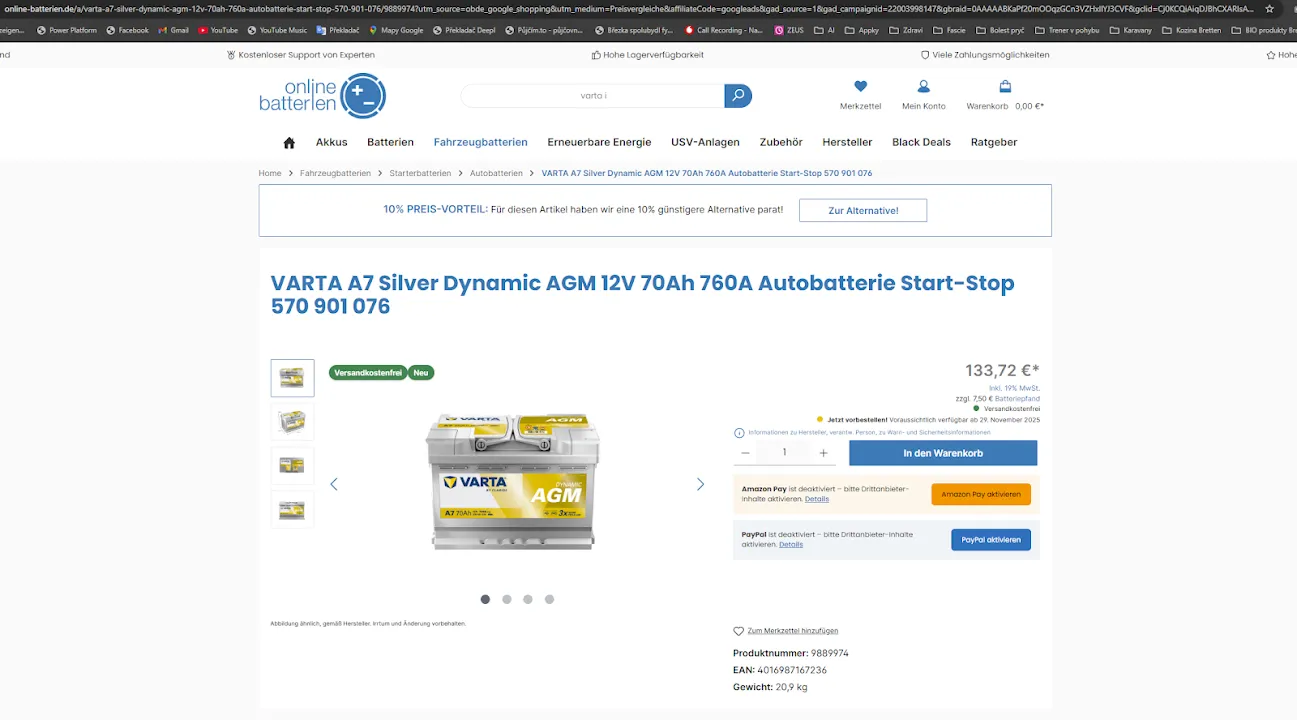Open the Ratgeber menu
Image resolution: width=1297 pixels, height=720 pixels.
[994, 142]
